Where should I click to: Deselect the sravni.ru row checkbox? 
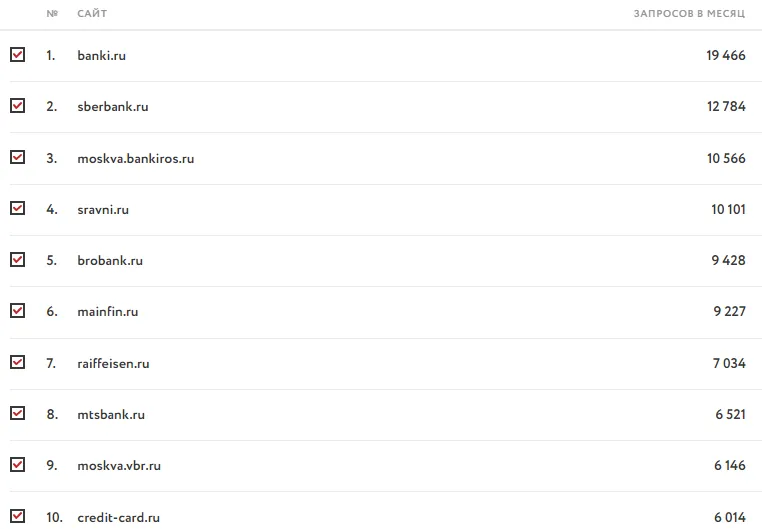click(x=17, y=208)
